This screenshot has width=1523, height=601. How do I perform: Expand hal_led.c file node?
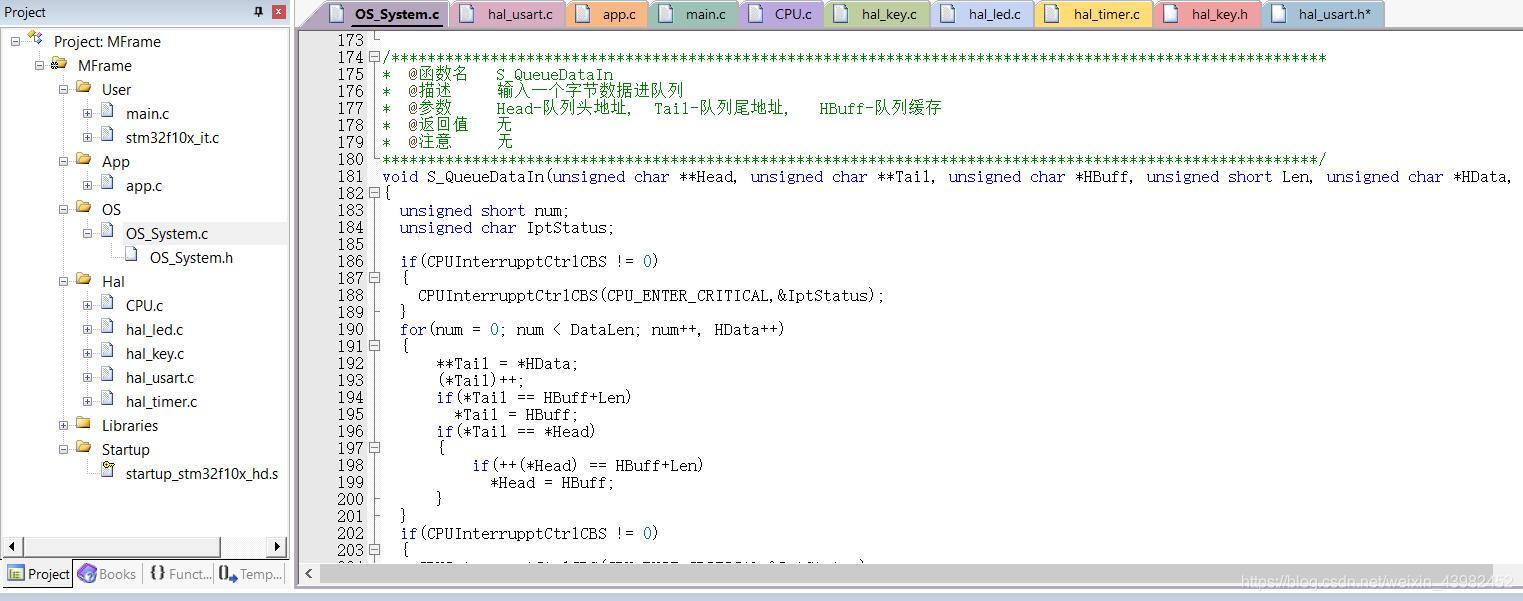tap(87, 330)
